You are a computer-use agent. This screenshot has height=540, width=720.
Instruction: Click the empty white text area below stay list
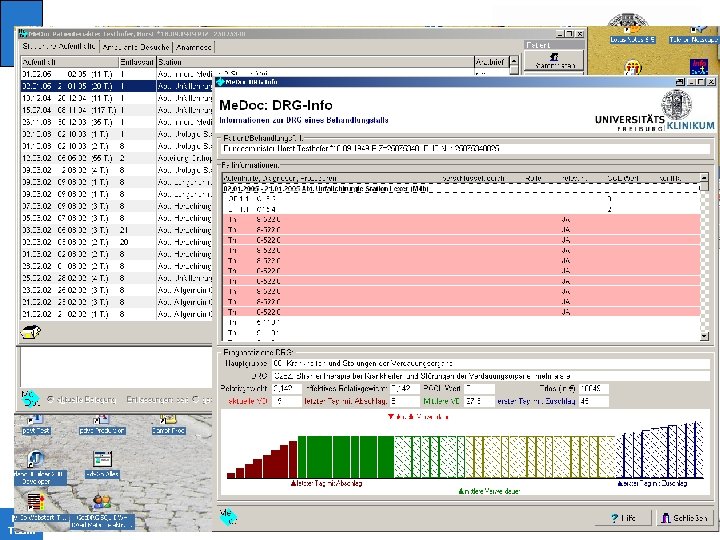click(116, 367)
